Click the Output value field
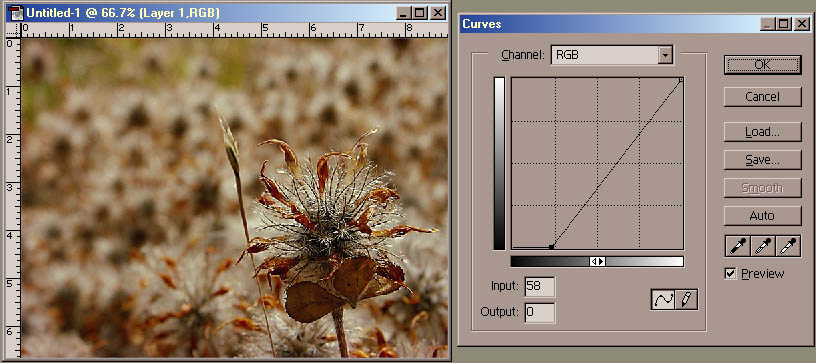Image resolution: width=816 pixels, height=363 pixels. pos(540,313)
